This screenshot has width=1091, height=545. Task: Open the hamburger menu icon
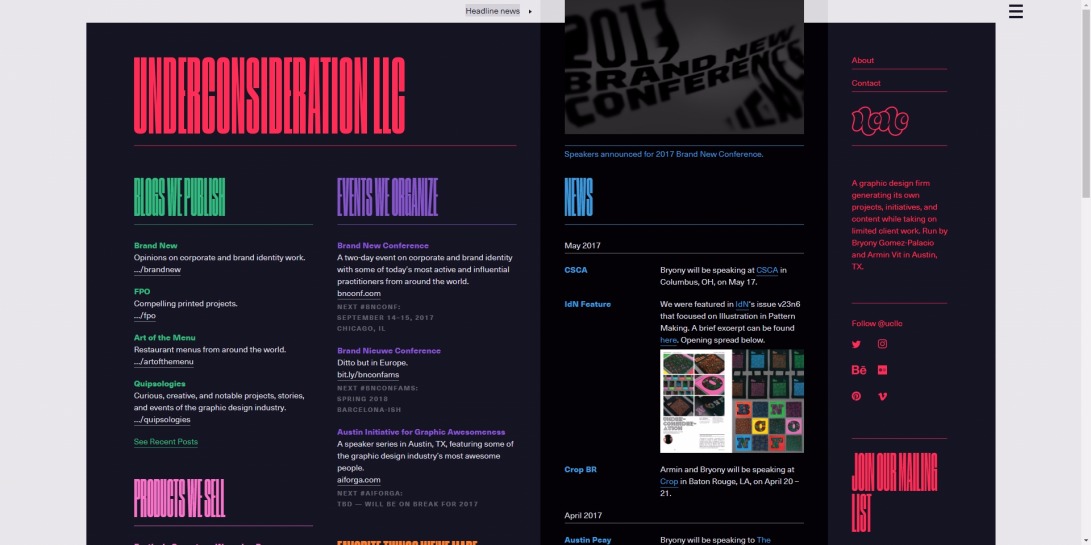[1015, 11]
